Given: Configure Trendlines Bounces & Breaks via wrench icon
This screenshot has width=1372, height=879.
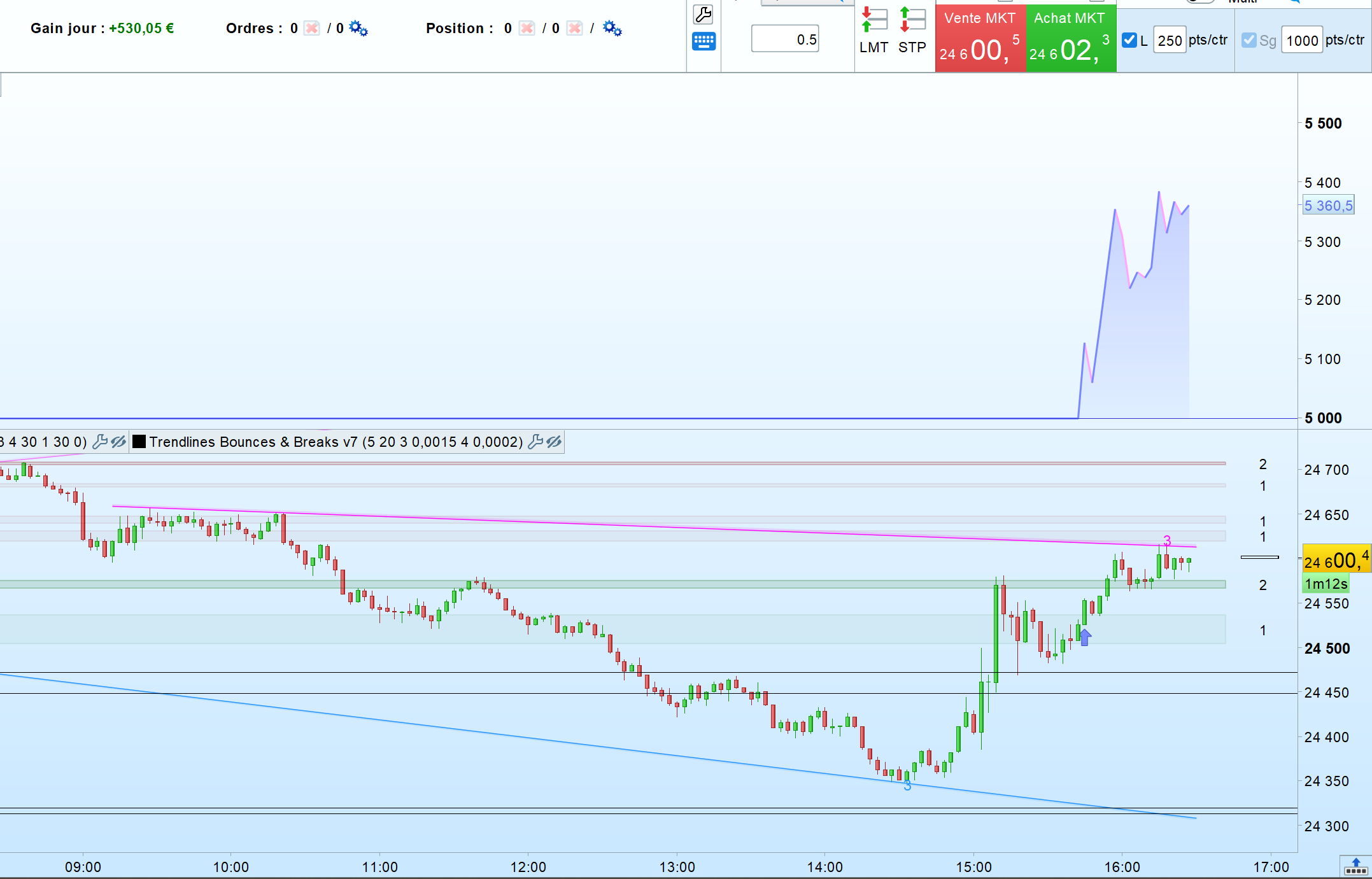Looking at the screenshot, I should [536, 442].
